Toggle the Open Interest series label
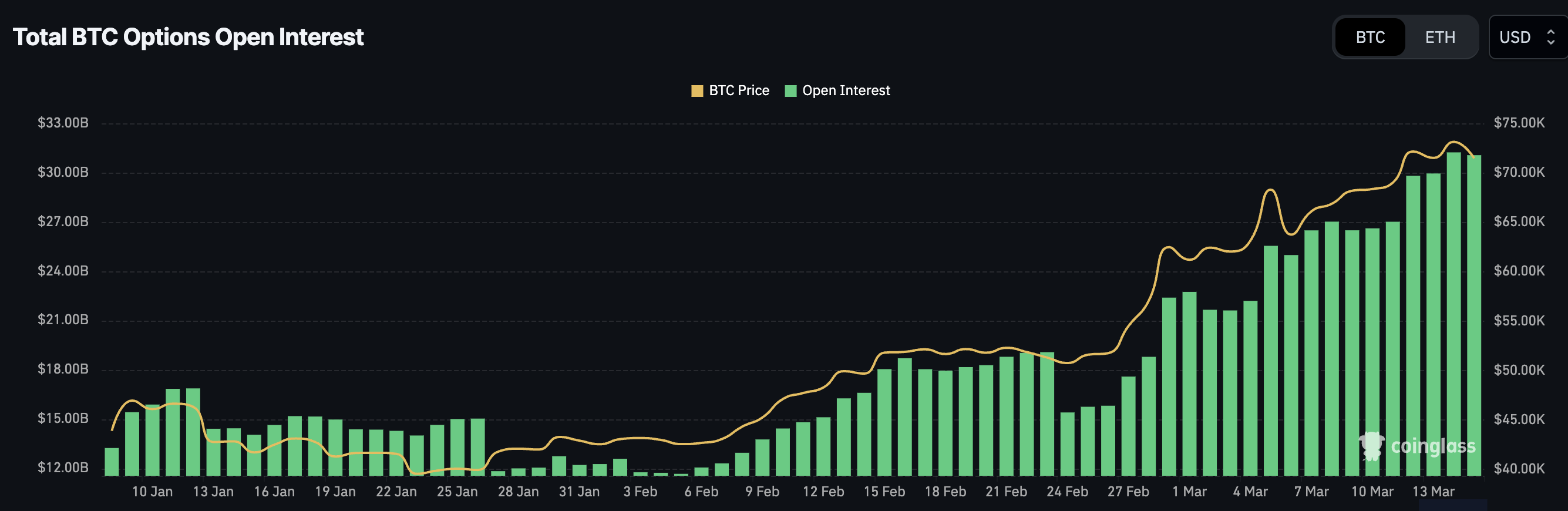This screenshot has width=1568, height=511. tap(846, 91)
